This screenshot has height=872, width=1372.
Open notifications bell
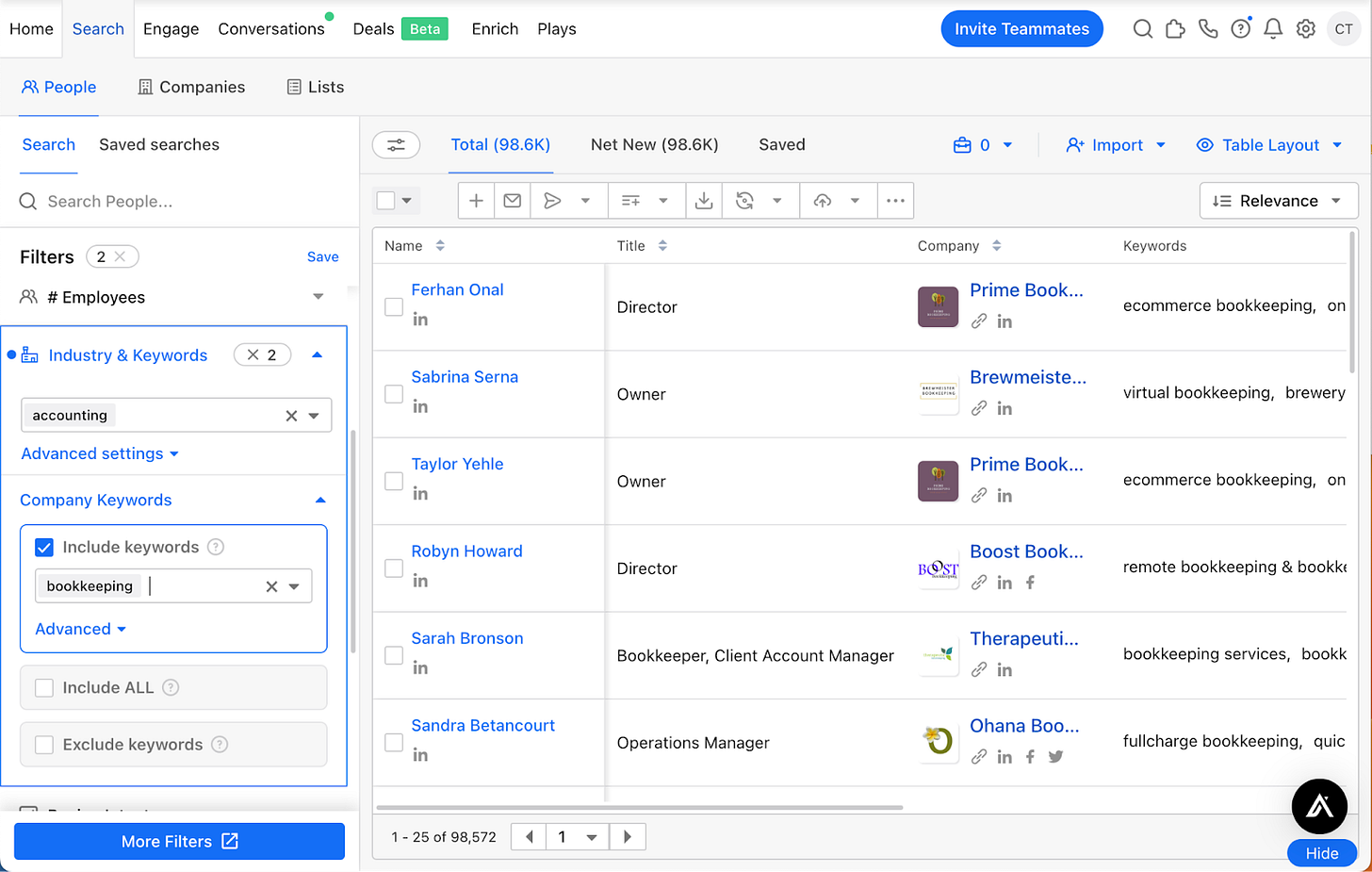[x=1273, y=29]
